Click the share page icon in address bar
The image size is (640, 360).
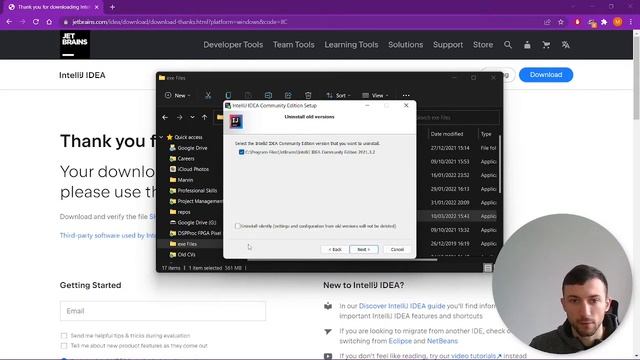(547, 22)
